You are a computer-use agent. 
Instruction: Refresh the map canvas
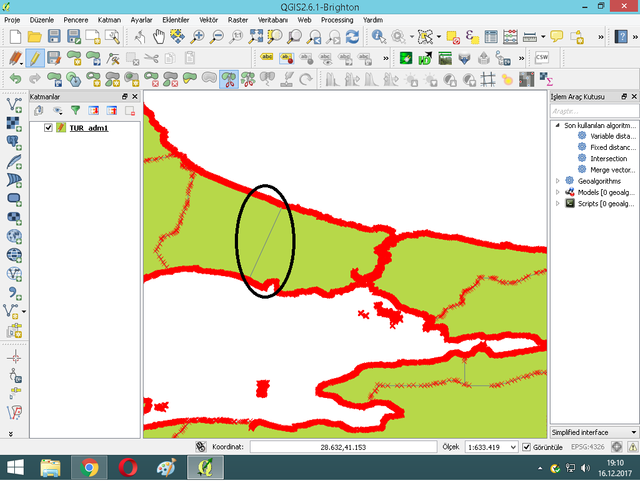click(353, 37)
